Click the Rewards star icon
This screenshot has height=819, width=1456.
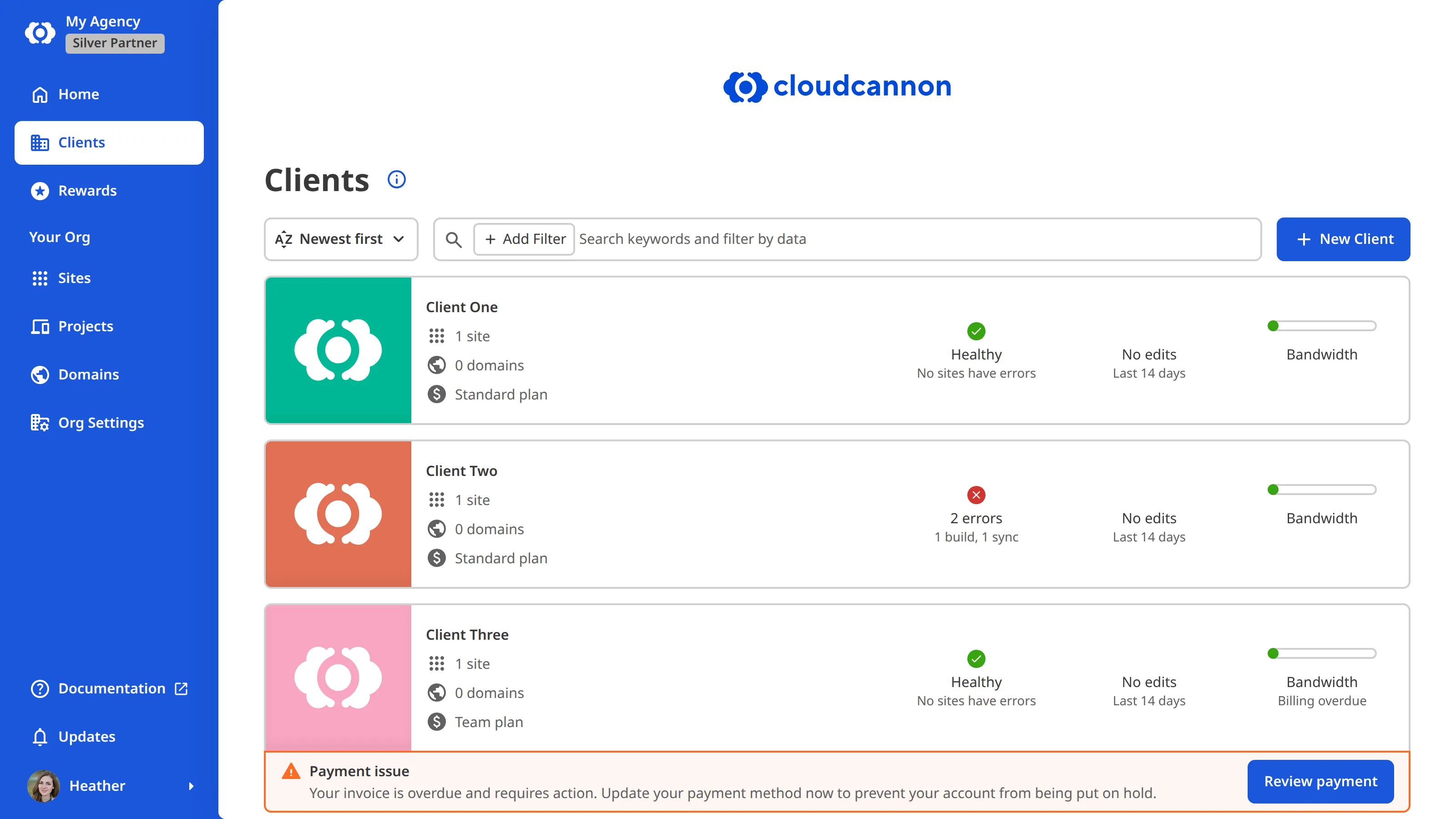click(x=40, y=191)
